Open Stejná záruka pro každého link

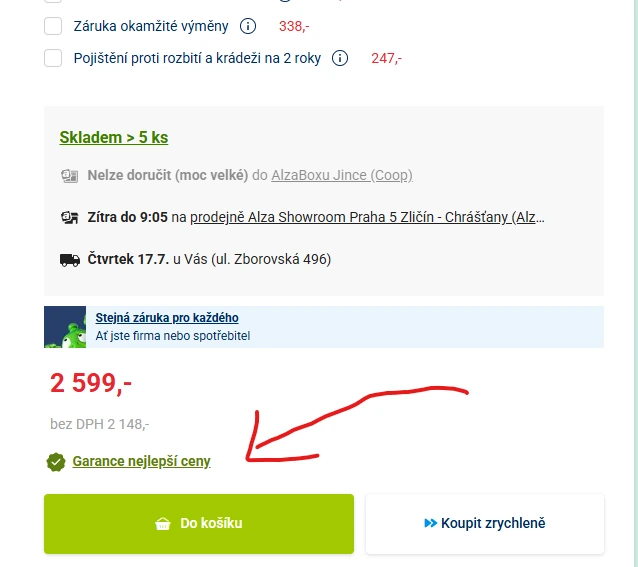(167, 318)
